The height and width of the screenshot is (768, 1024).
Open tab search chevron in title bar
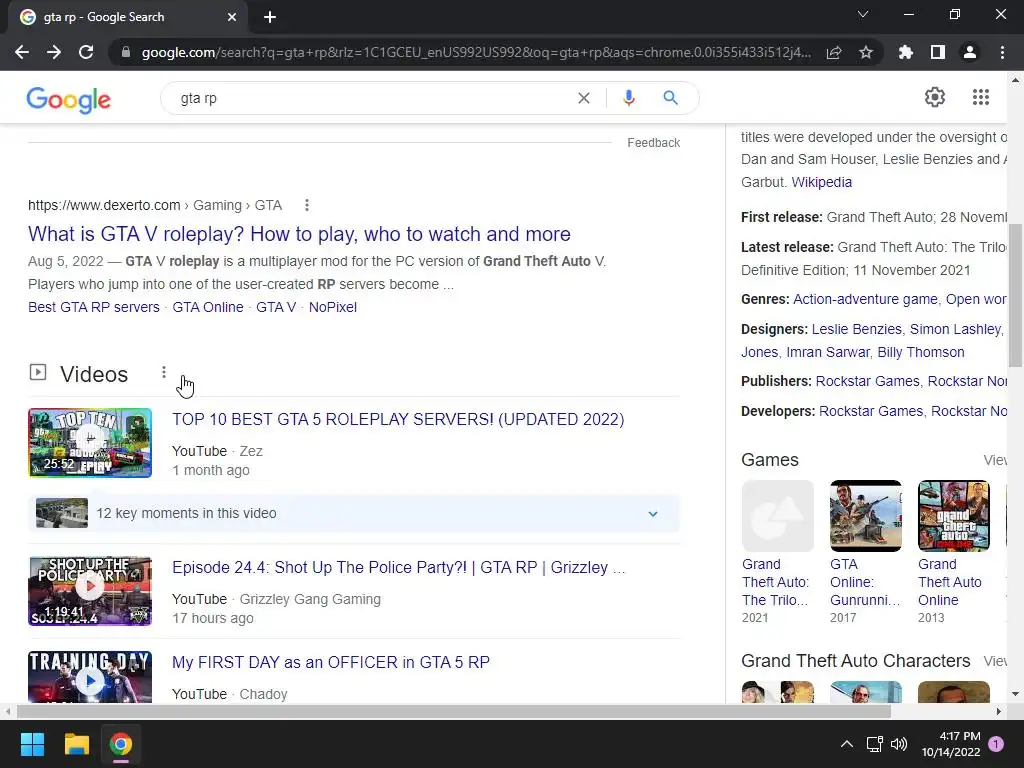(863, 14)
